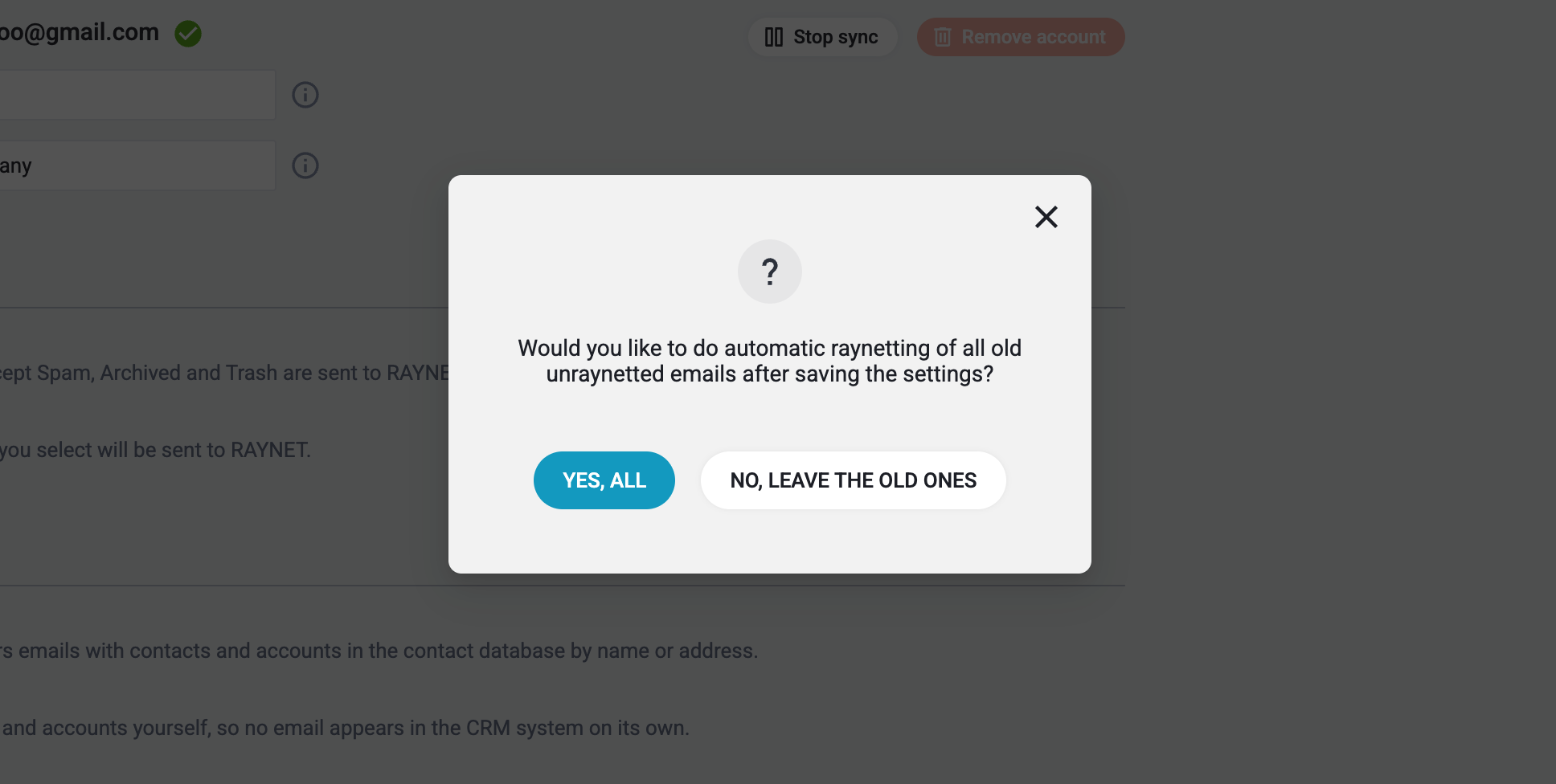Click the empty first input field
The width and height of the screenshot is (1556, 784).
point(137,95)
